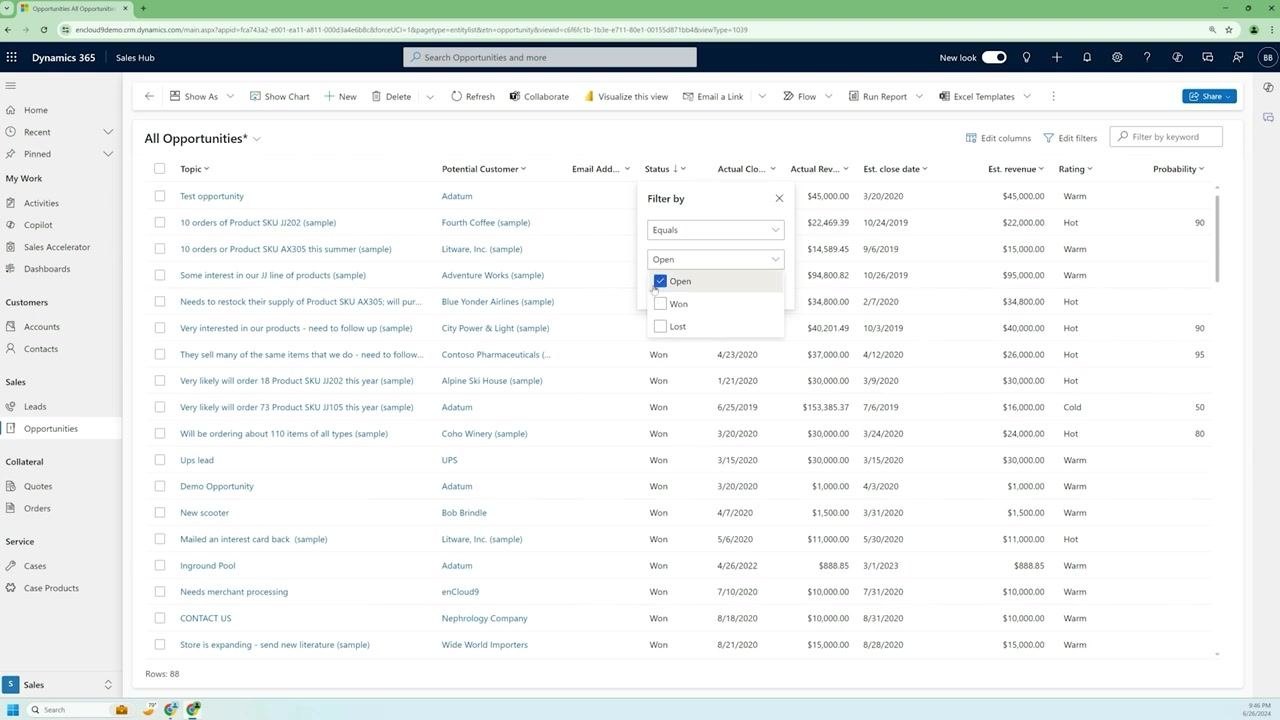The width and height of the screenshot is (1280, 720).
Task: Open the Fourth Coffee (sample) customer link
Action: (x=486, y=222)
